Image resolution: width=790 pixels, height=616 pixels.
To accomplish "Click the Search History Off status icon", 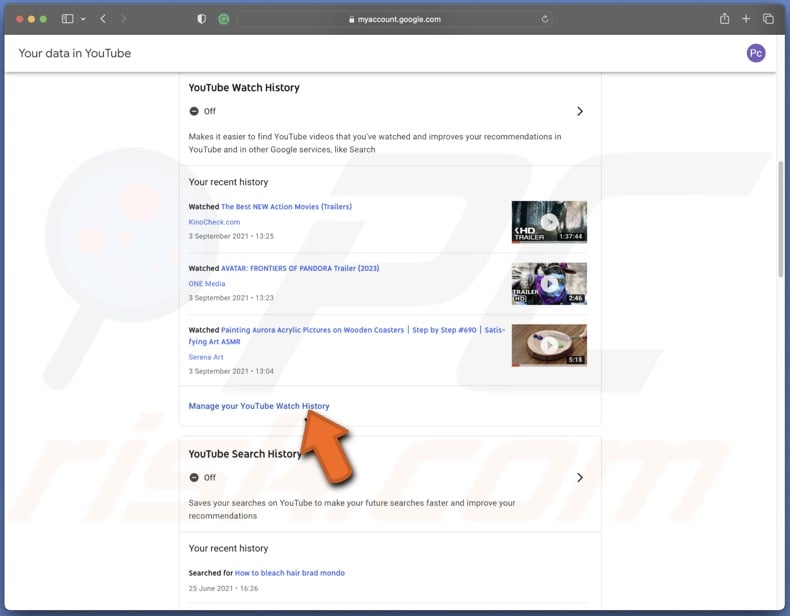I will (x=194, y=477).
